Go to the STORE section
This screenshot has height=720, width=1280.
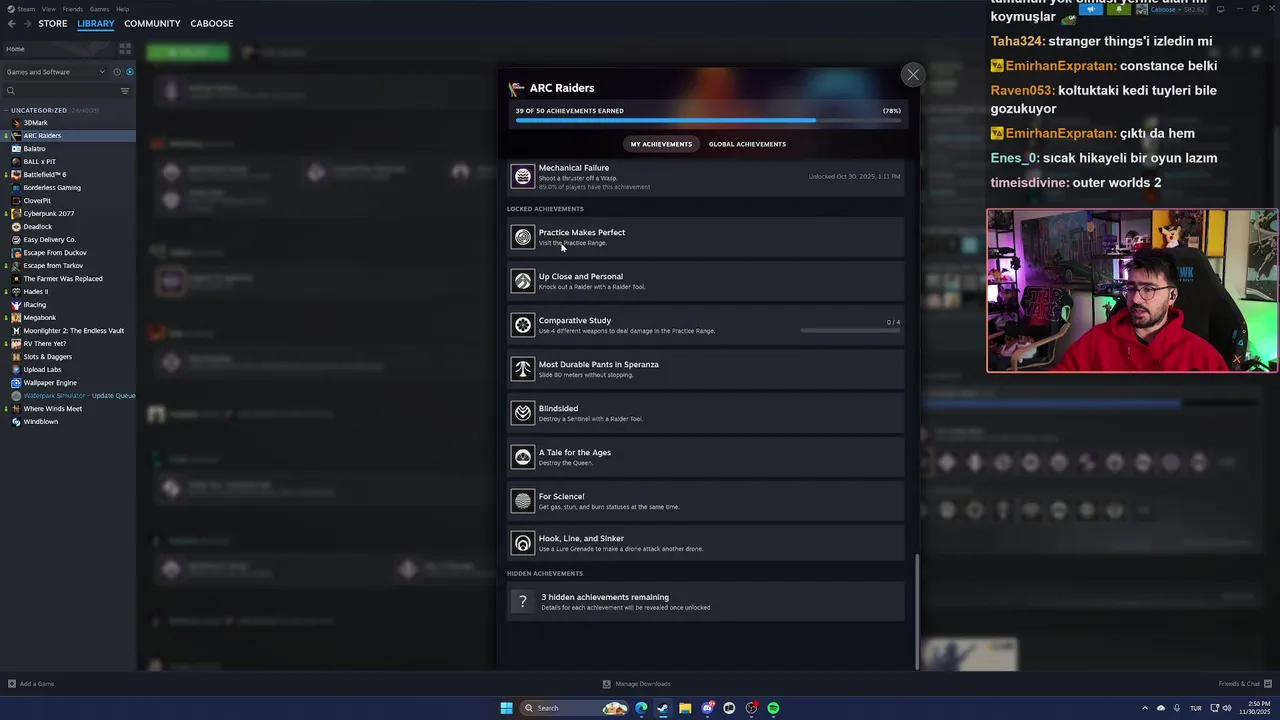coord(53,23)
